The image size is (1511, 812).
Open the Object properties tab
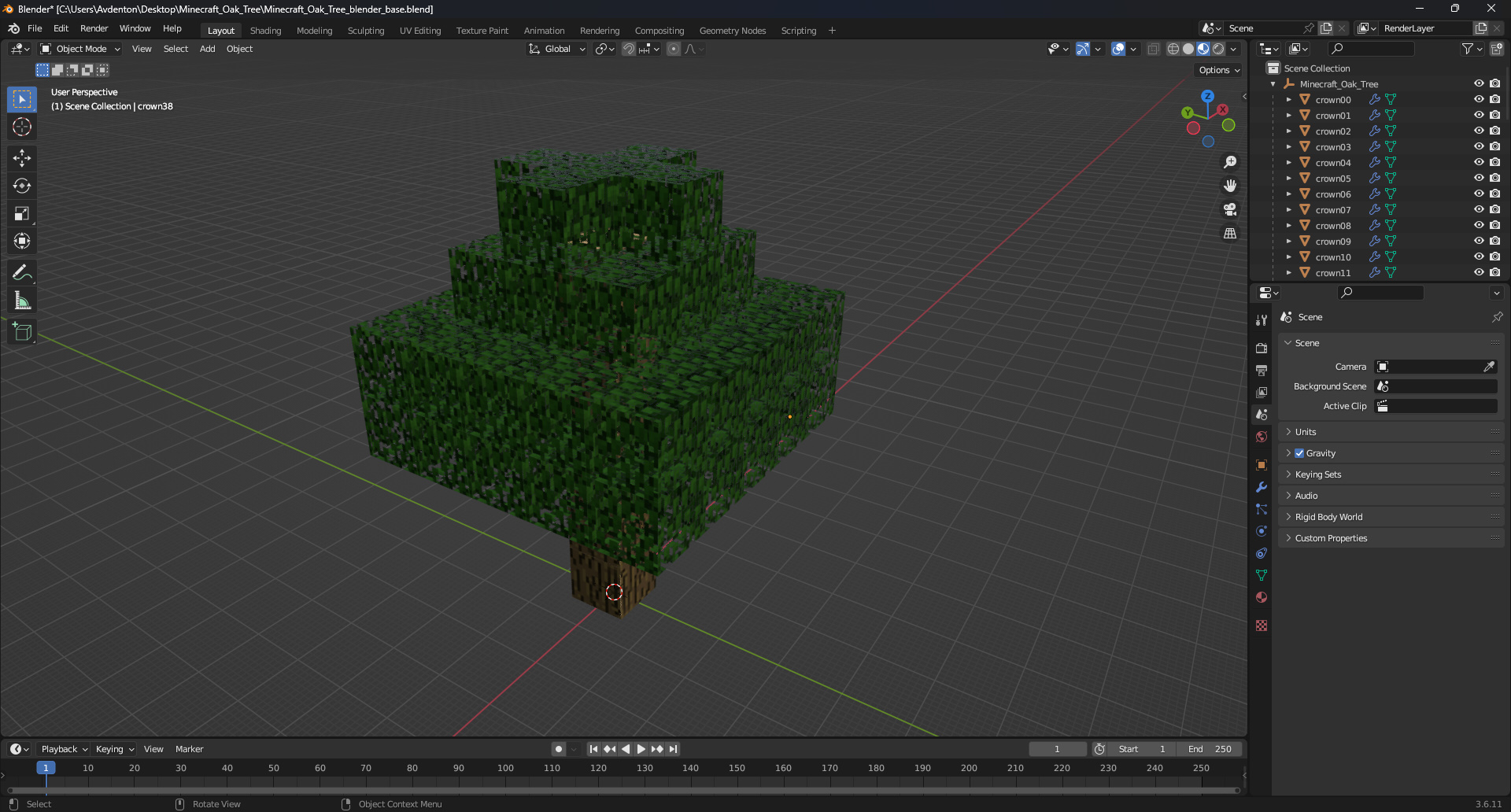(1262, 464)
